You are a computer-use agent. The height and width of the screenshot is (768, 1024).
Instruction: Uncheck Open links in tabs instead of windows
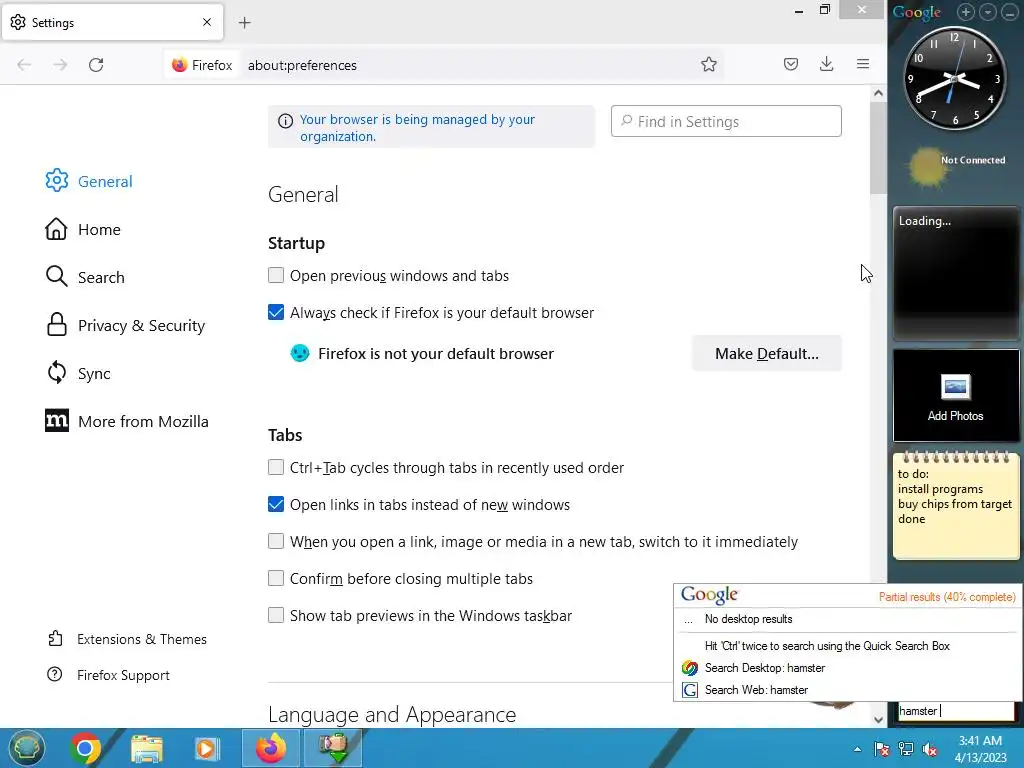pyautogui.click(x=276, y=504)
